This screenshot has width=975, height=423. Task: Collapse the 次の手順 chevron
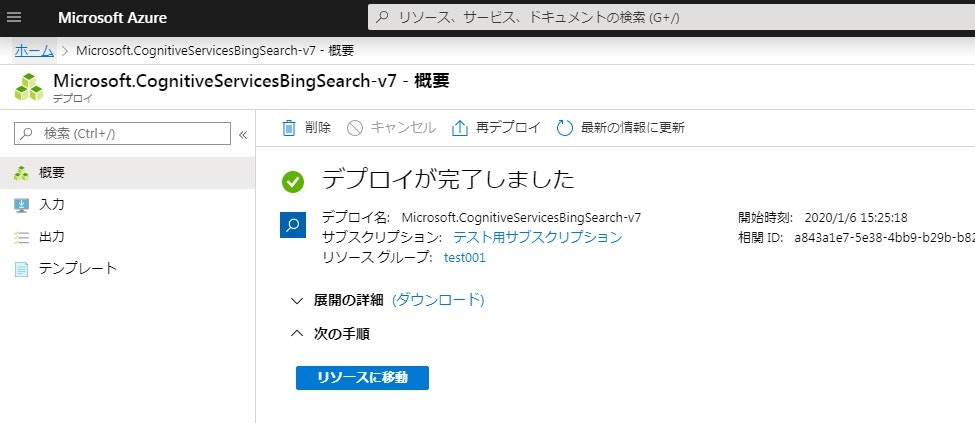pos(297,334)
